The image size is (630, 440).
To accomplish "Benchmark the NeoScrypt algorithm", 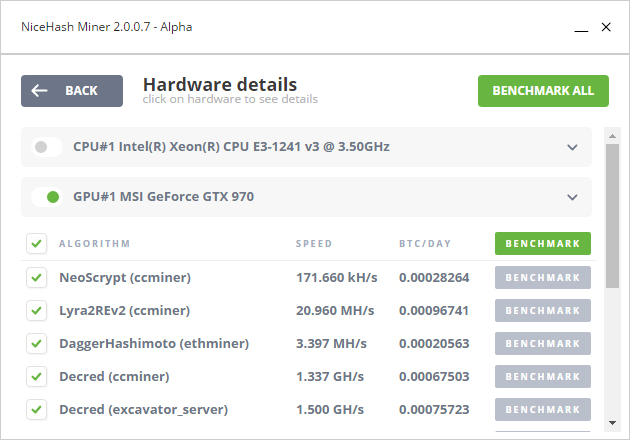I will 543,277.
